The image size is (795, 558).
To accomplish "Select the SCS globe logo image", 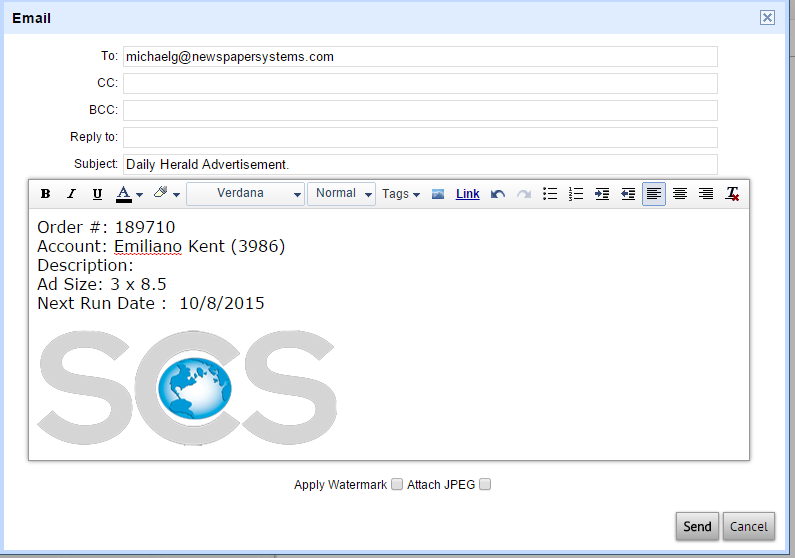I will pos(187,388).
